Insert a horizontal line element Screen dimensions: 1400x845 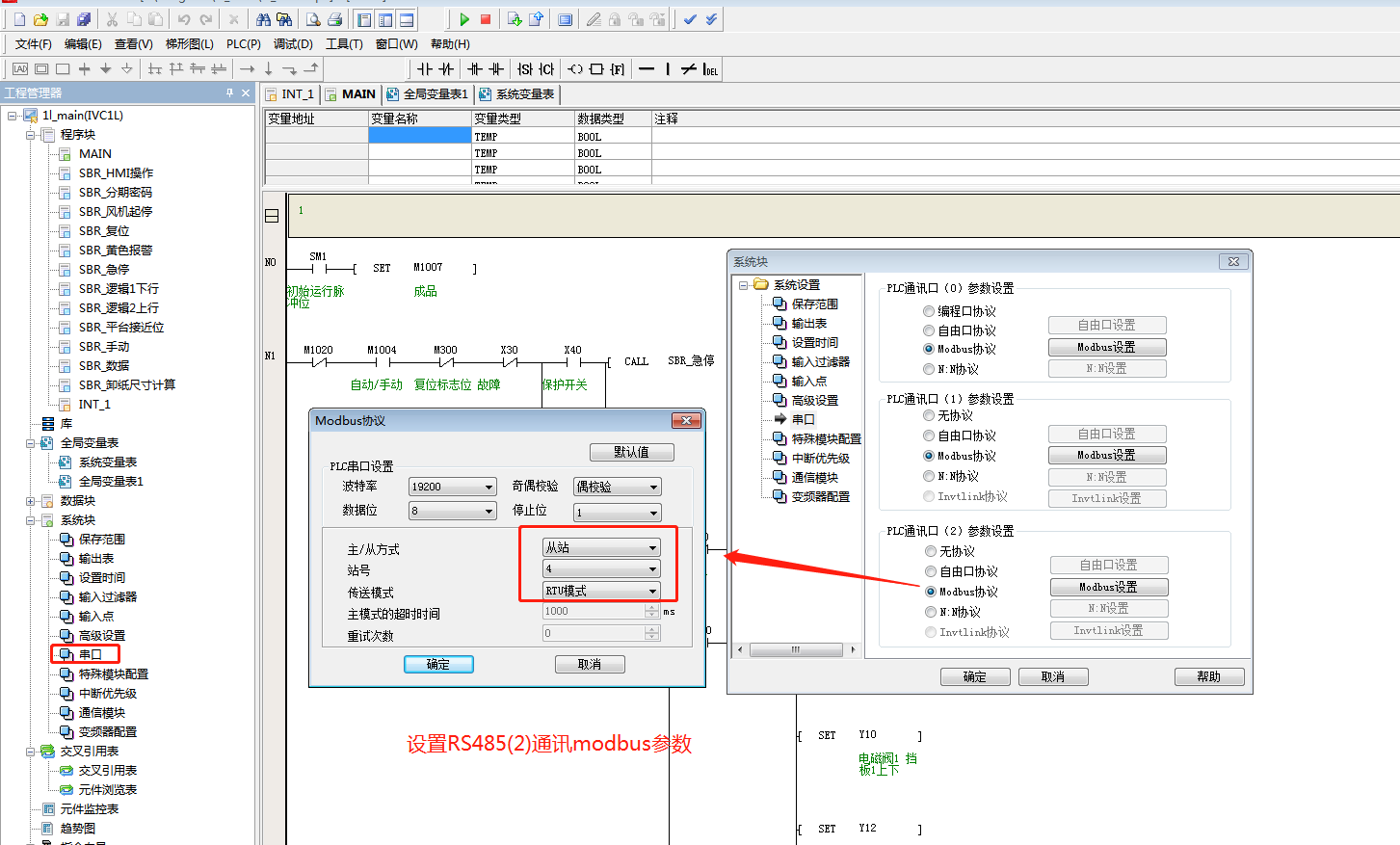tap(647, 69)
